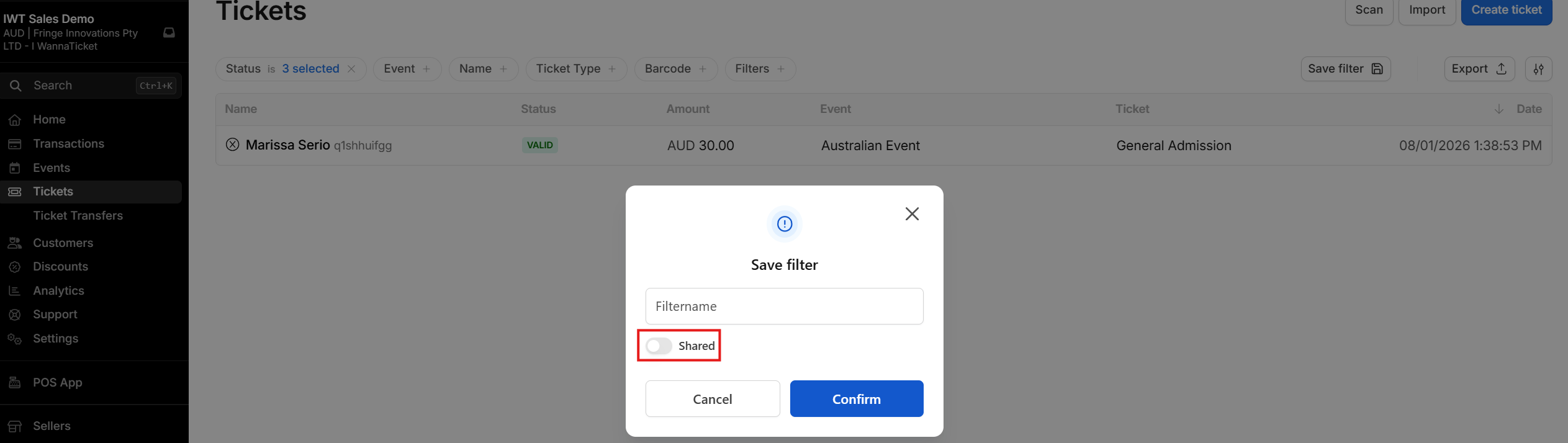
Task: Click the VALID status badge
Action: coord(539,145)
